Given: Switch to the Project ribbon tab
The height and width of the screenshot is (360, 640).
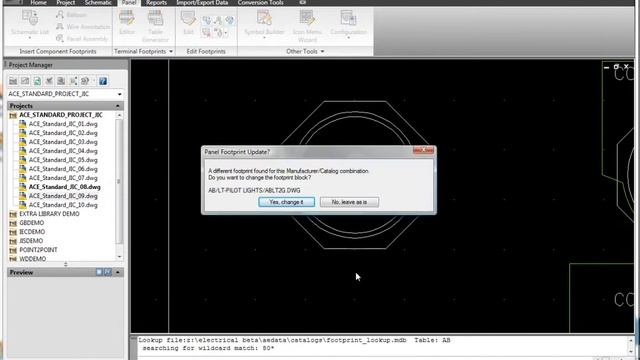Looking at the screenshot, I should coord(65,2).
